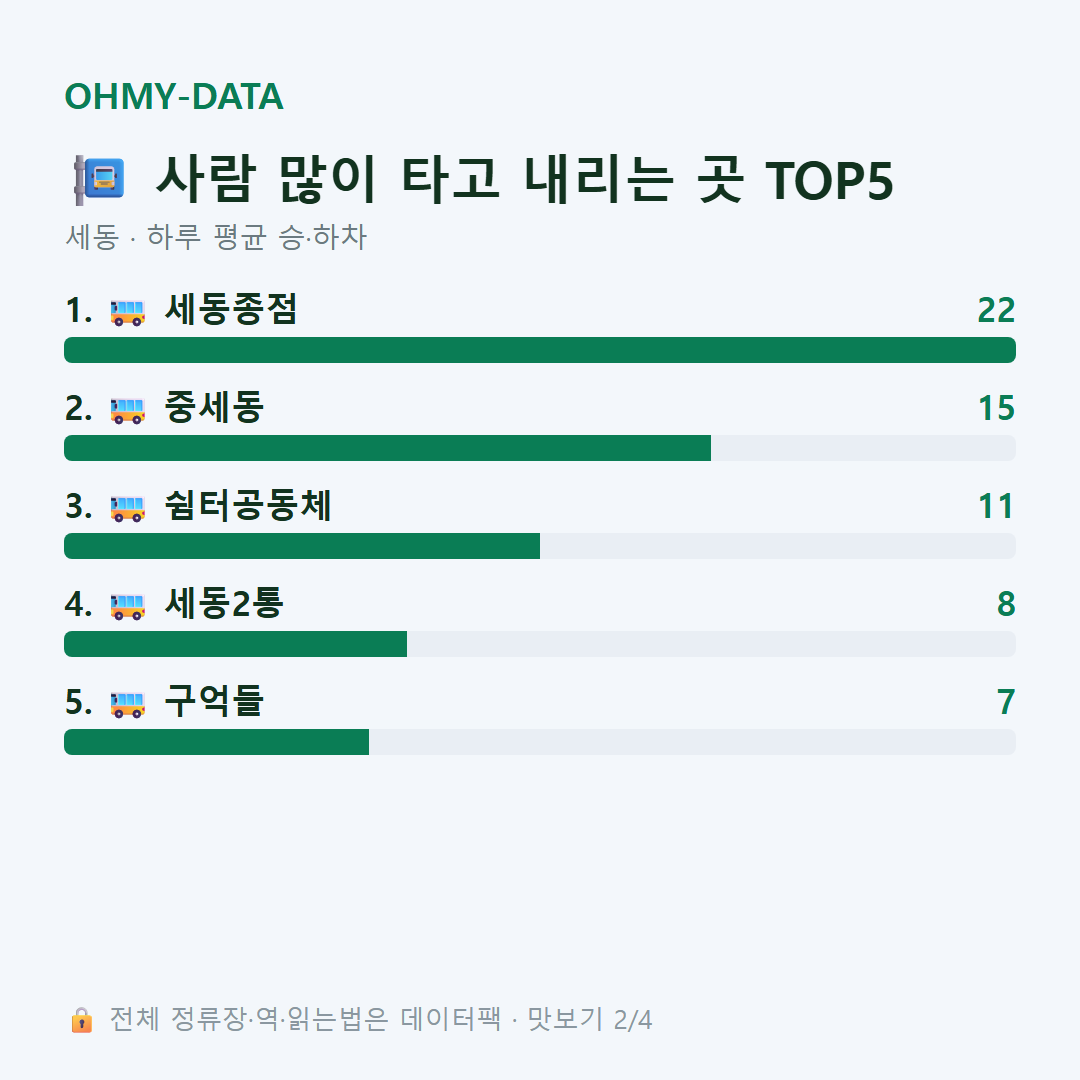This screenshot has height=1080, width=1080.
Task: Select the 중세동 stop name
Action: 214,407
